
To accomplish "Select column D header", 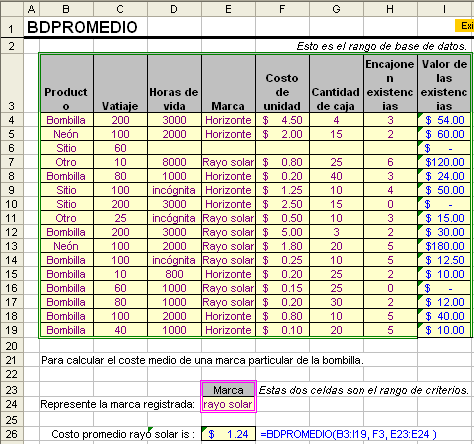I will coord(174,9).
